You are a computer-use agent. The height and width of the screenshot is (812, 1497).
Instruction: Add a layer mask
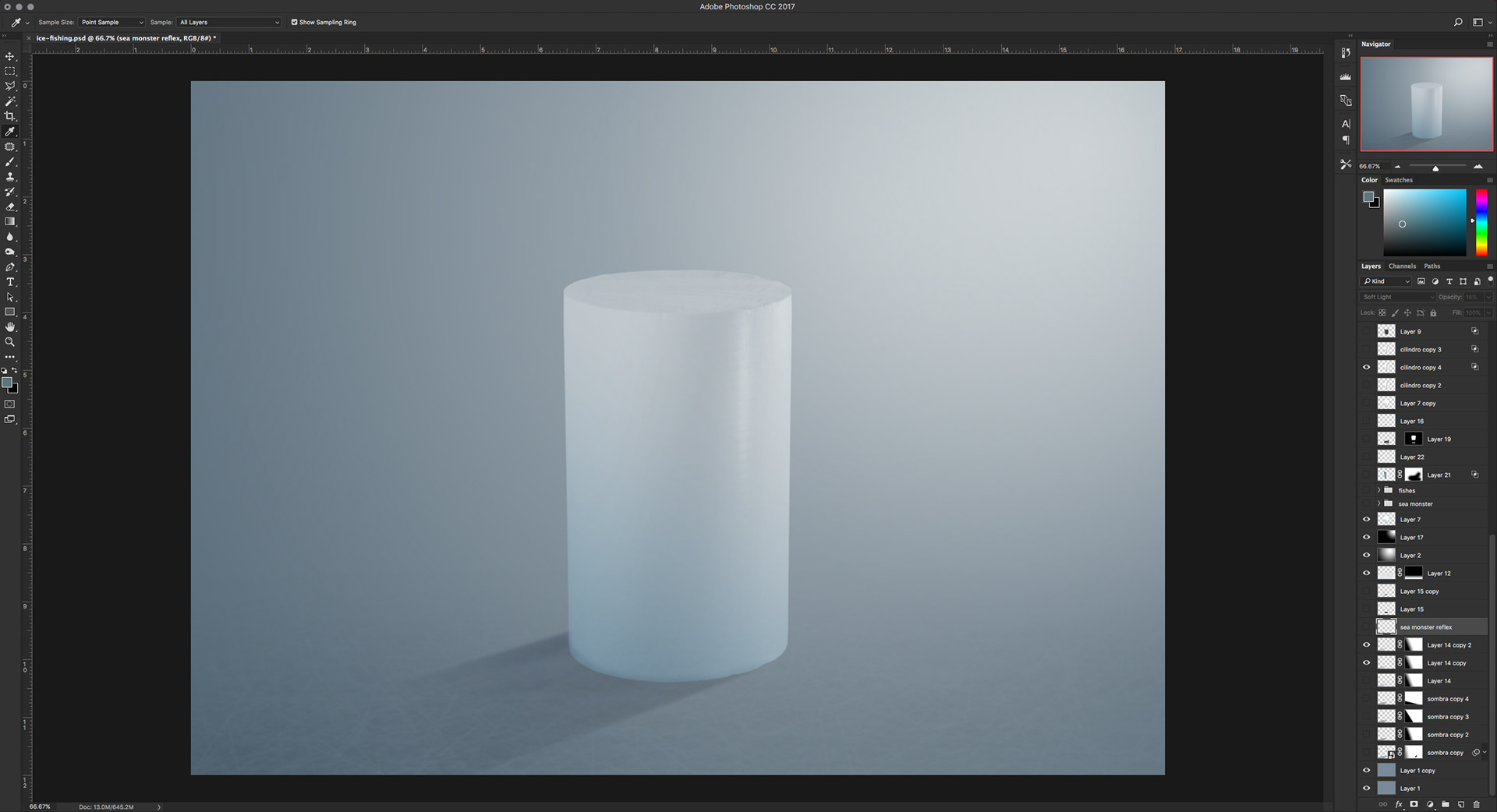click(1414, 804)
